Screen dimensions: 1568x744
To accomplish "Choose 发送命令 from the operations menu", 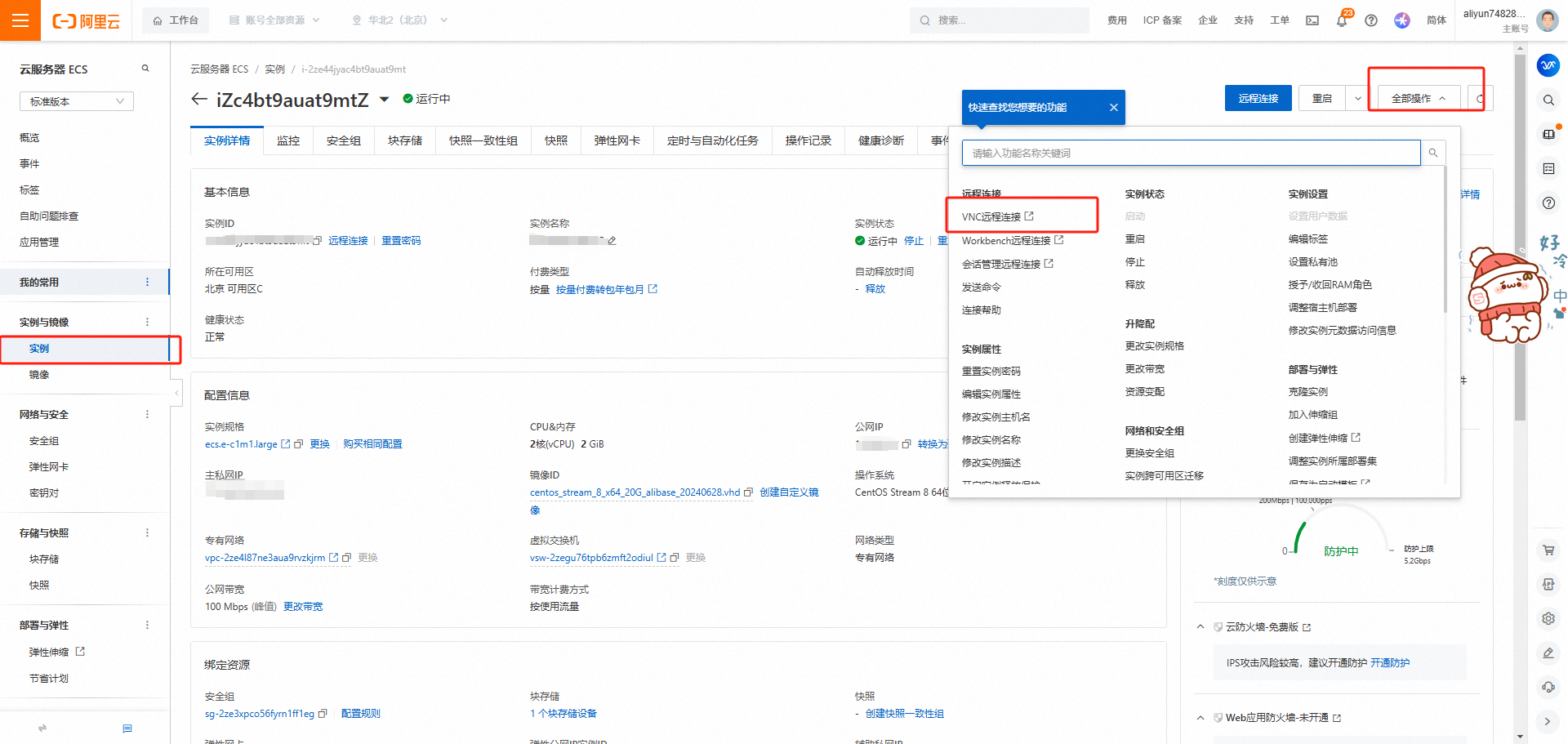I will (x=982, y=287).
